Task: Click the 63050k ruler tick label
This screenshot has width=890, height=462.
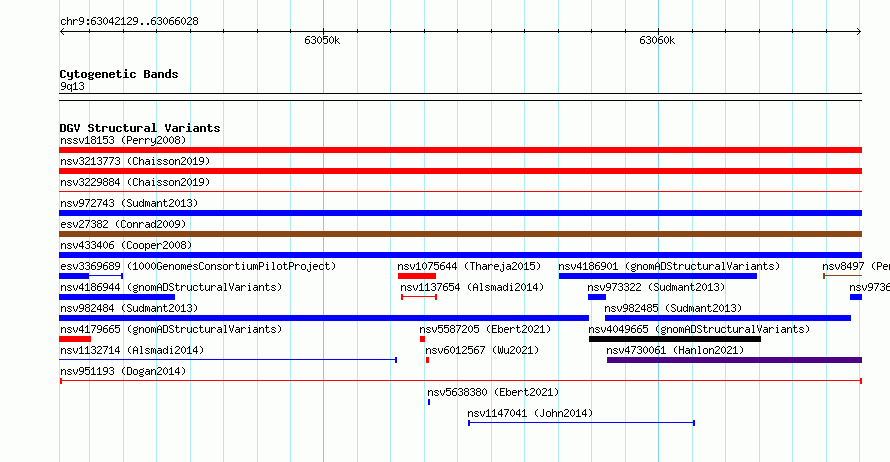Action: (x=322, y=40)
